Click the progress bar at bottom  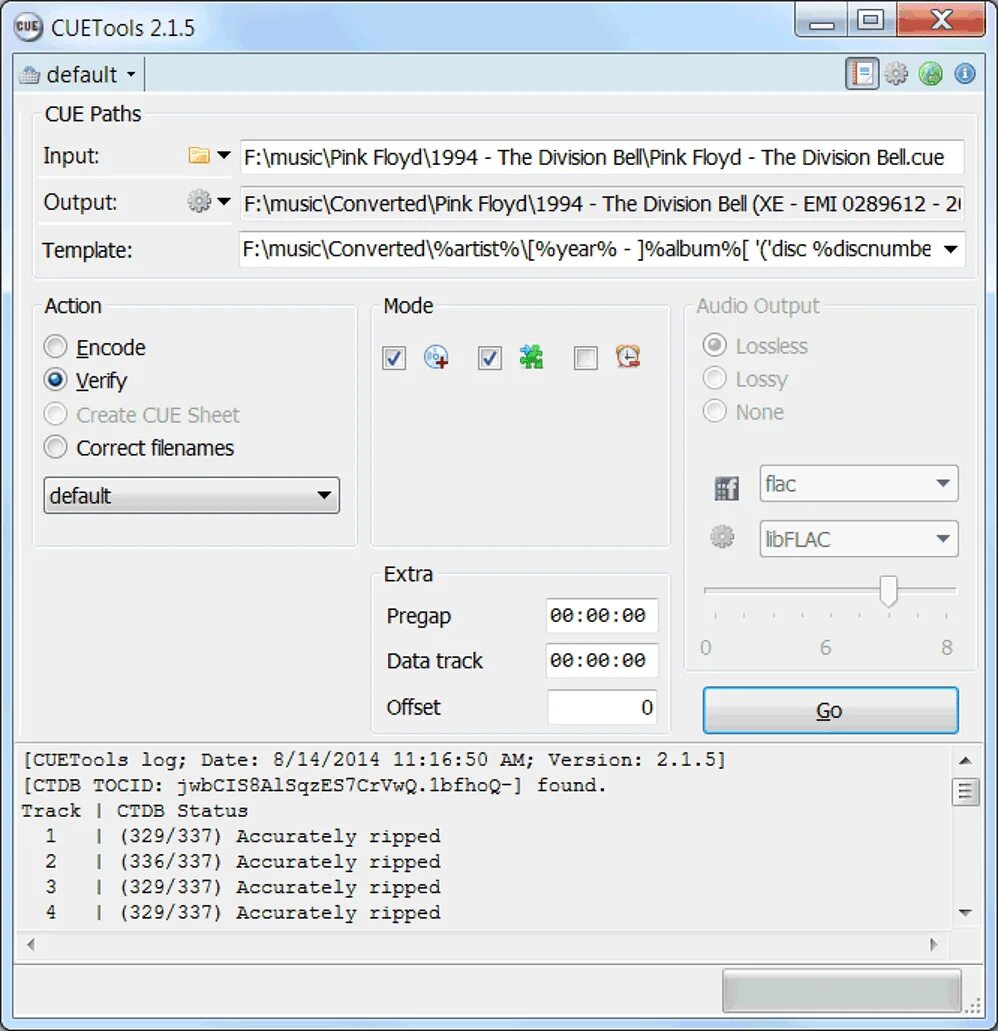(x=842, y=990)
